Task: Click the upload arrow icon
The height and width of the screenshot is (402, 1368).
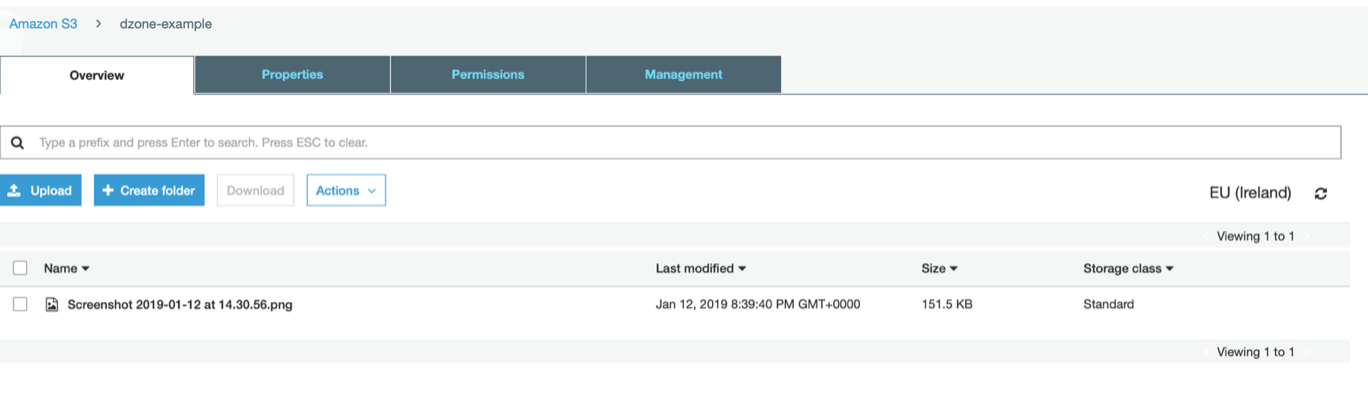Action: click(x=15, y=191)
